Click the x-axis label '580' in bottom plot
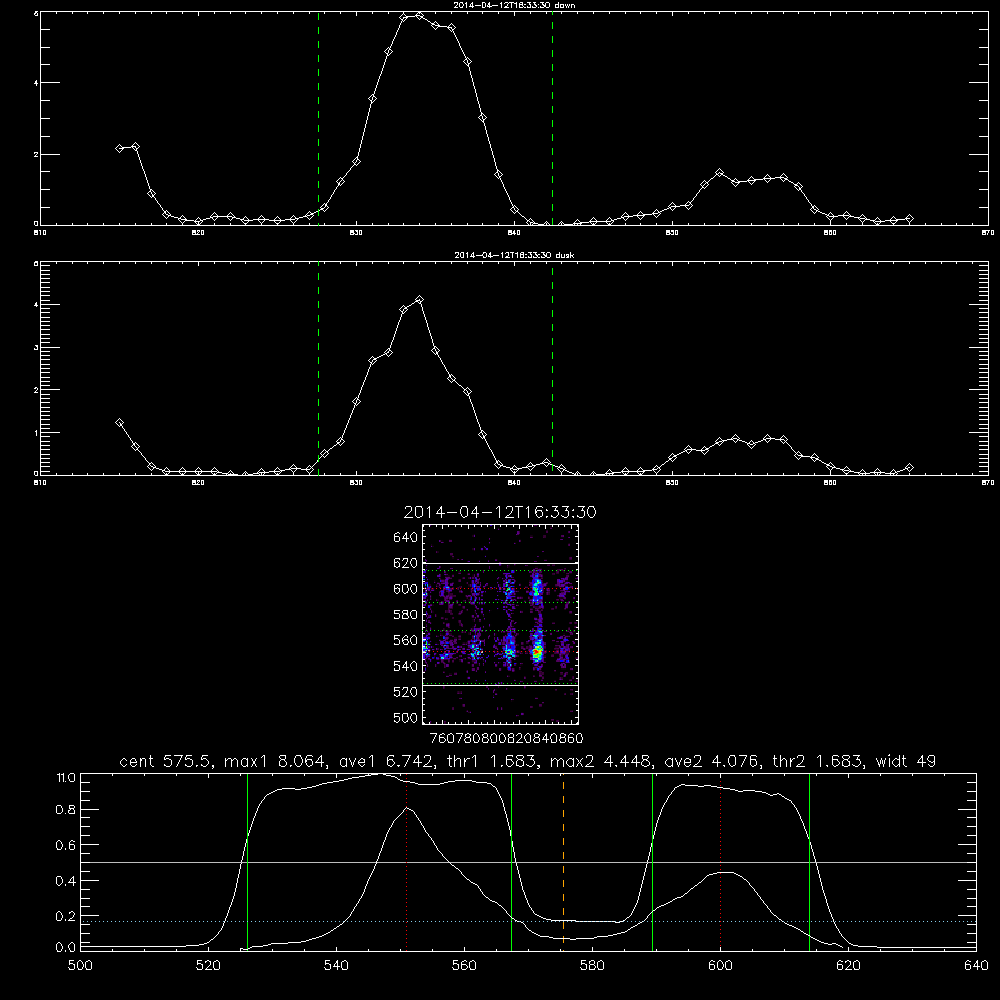 pyautogui.click(x=592, y=966)
